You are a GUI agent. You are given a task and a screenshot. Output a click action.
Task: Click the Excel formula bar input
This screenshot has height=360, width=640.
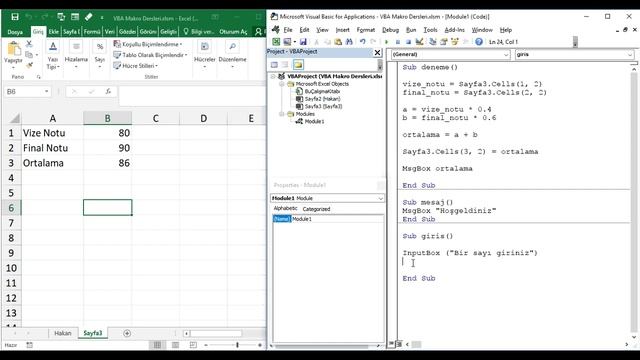192,91
